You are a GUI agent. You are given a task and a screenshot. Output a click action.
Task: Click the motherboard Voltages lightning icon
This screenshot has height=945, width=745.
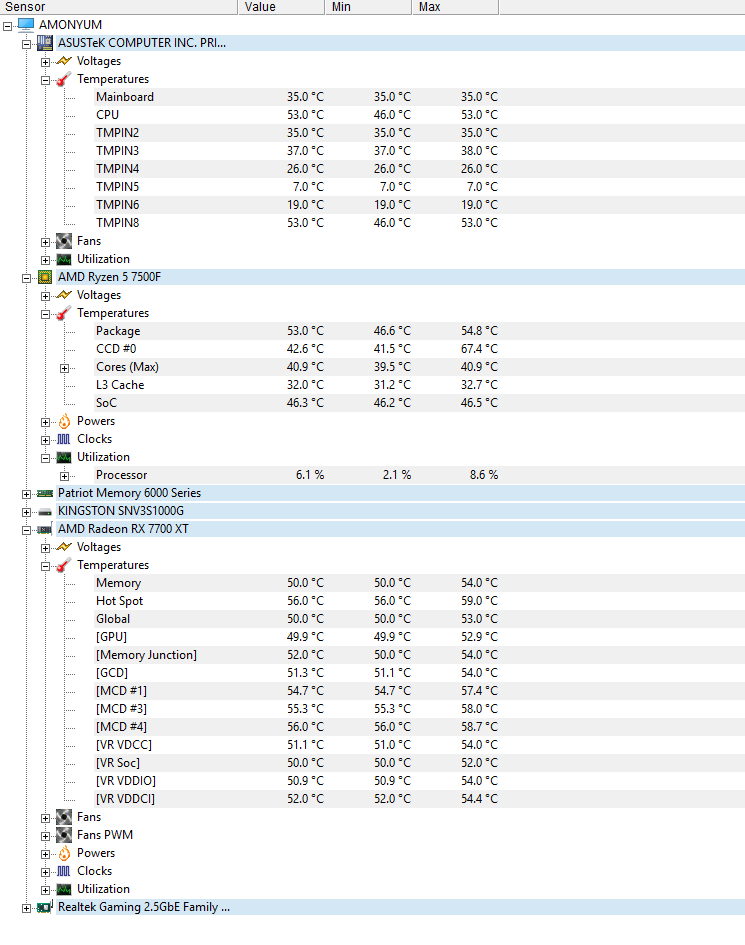(x=64, y=61)
